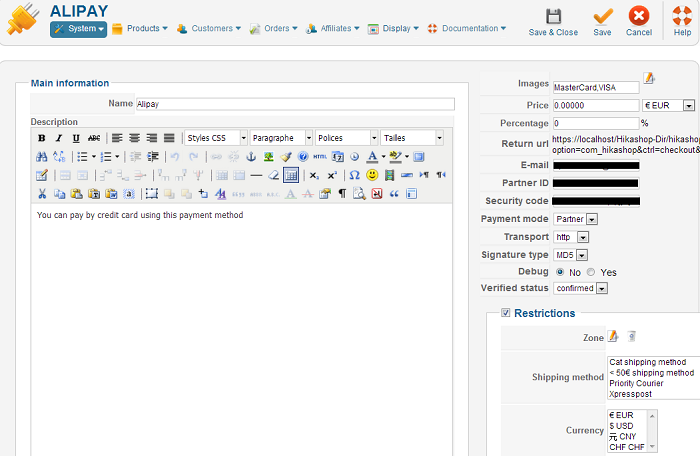Align text left in editor

point(117,138)
